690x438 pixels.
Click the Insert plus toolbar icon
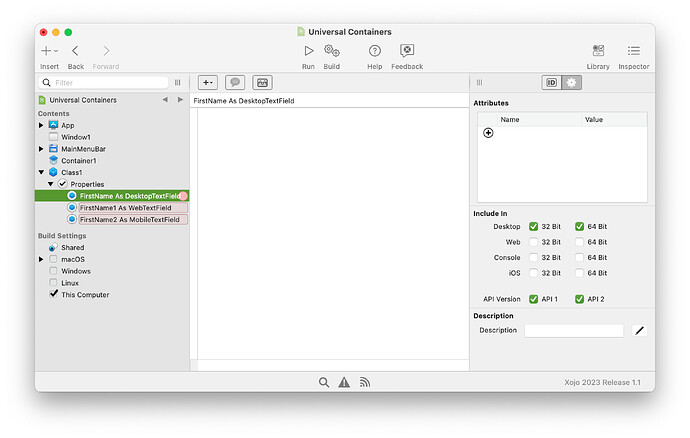(46, 51)
